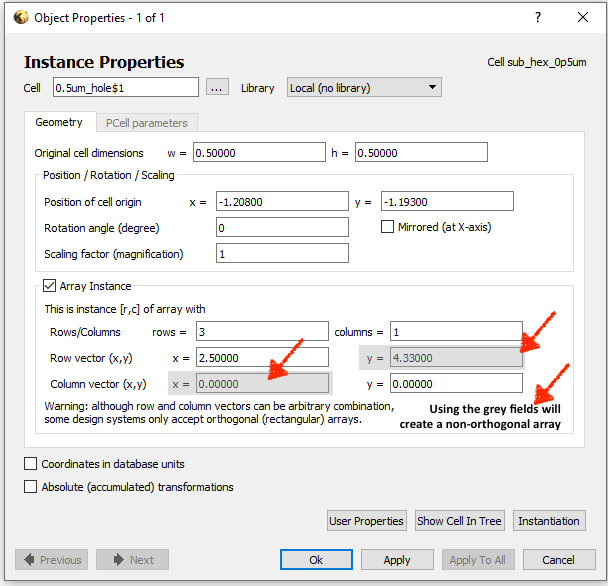The height and width of the screenshot is (586, 608).
Task: Go to Previous object
Action: 52,560
